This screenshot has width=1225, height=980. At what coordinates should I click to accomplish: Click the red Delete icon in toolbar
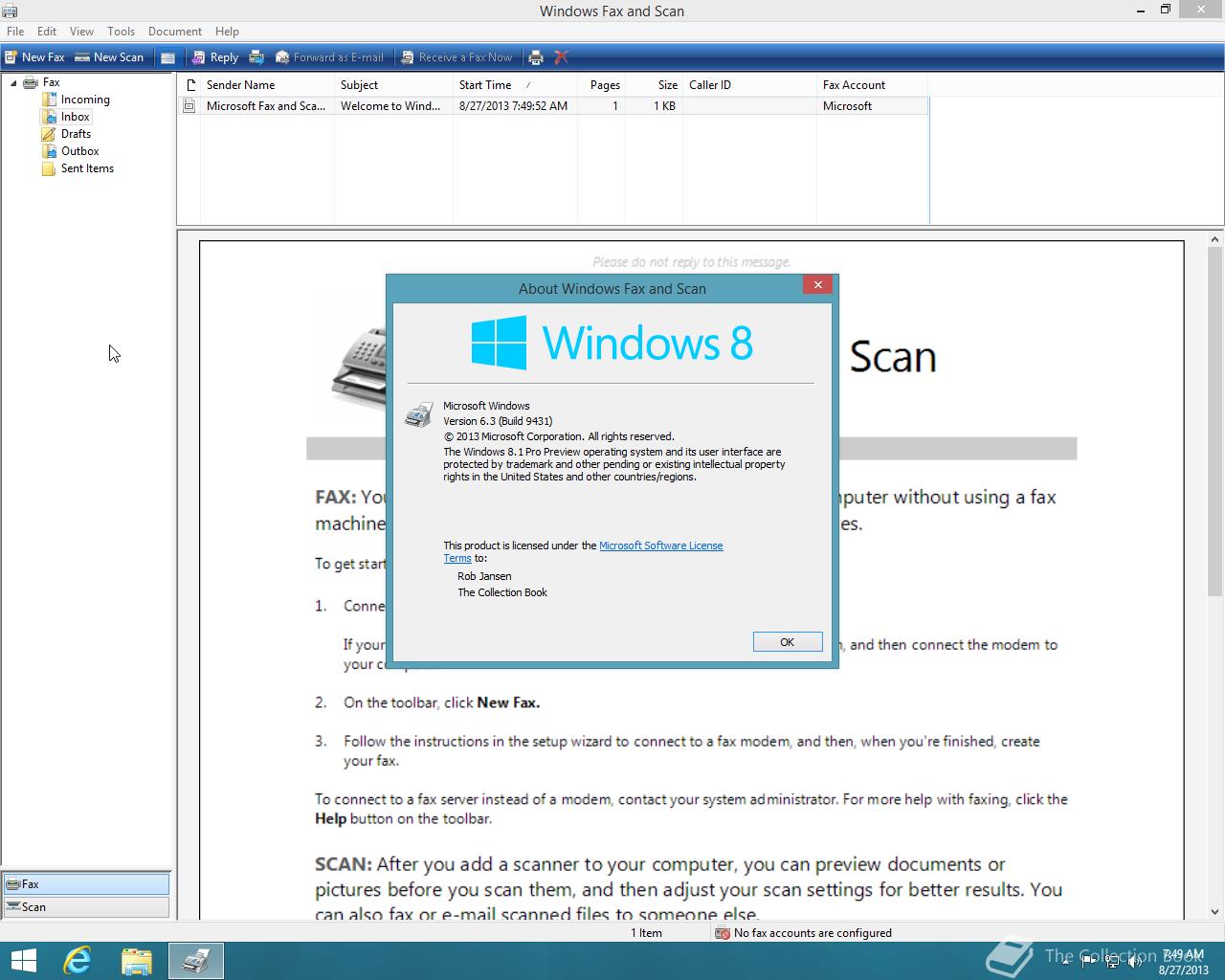tap(562, 57)
